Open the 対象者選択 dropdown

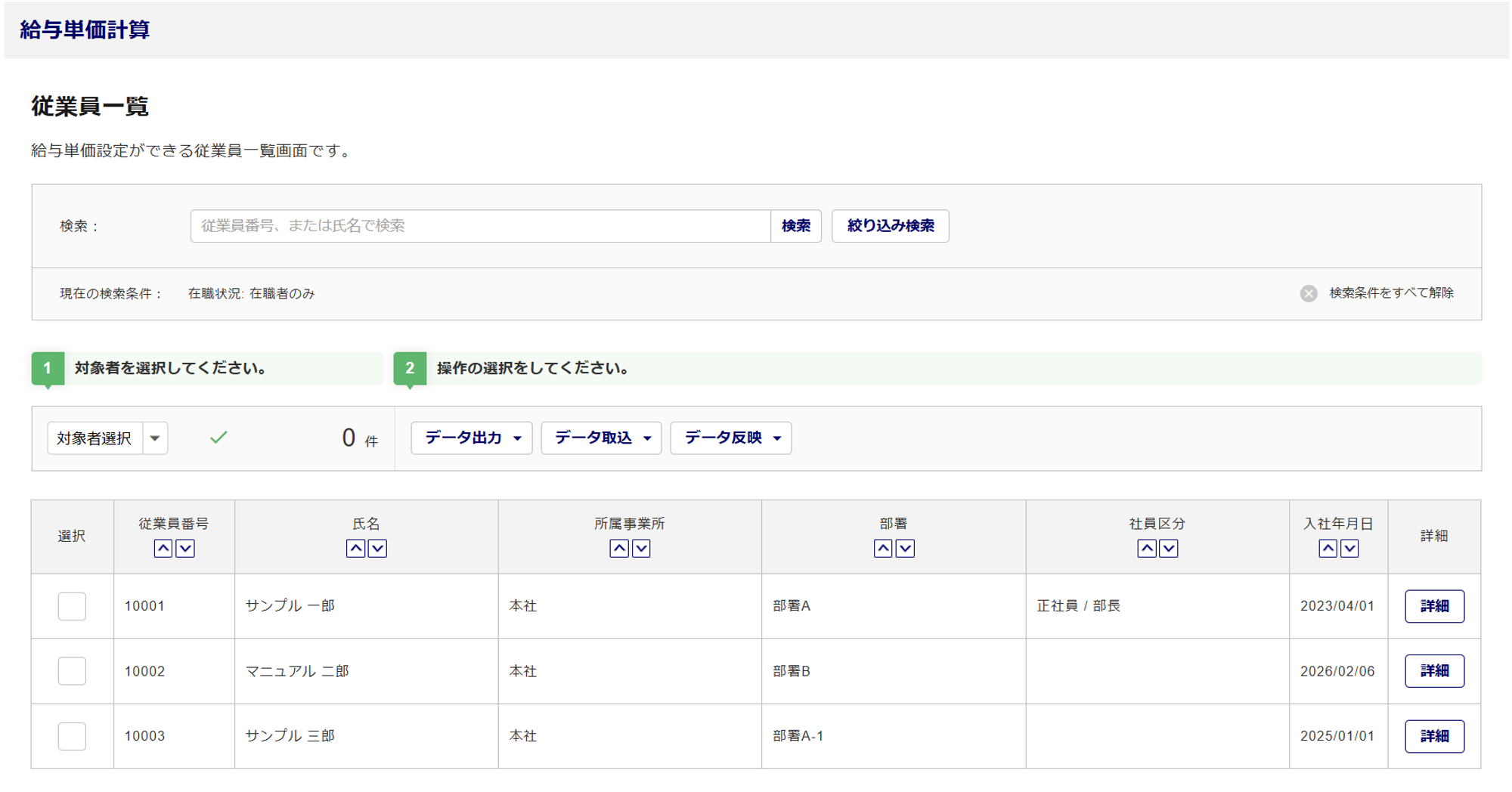pyautogui.click(x=155, y=438)
